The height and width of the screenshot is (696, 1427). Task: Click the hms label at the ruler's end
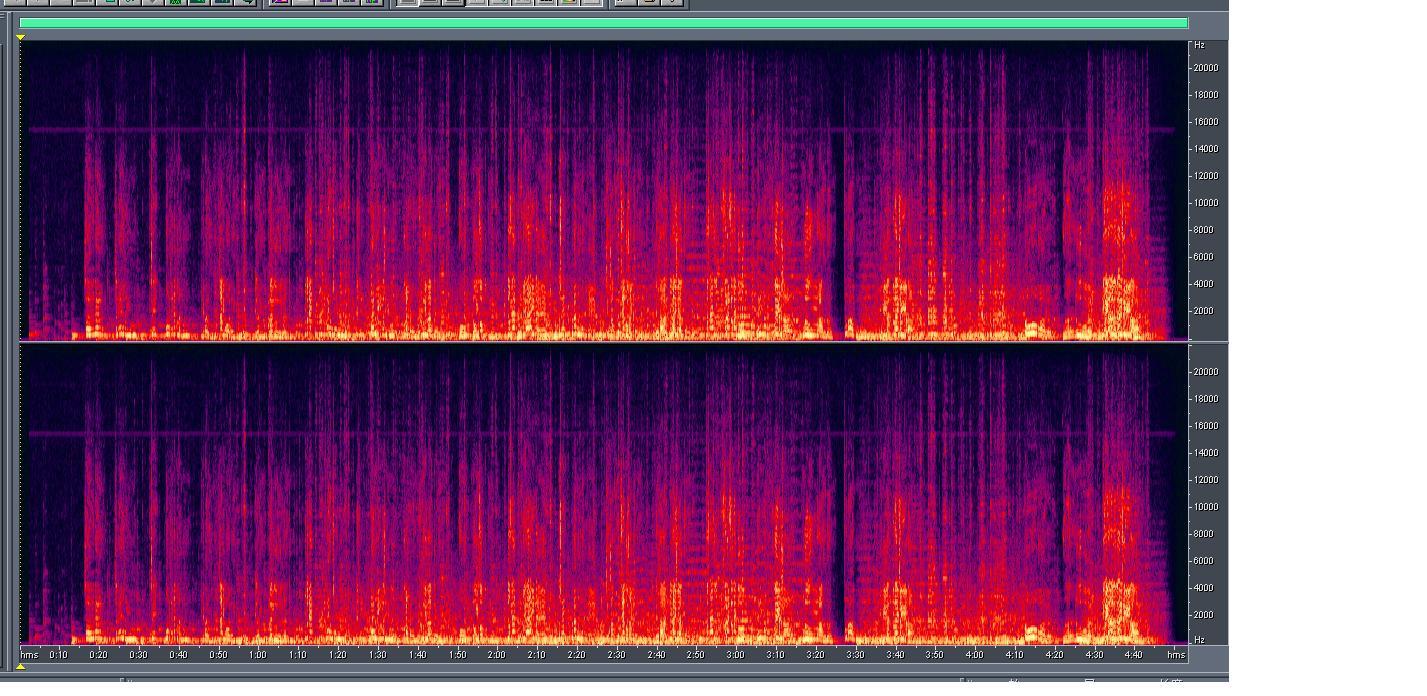pyautogui.click(x=1176, y=655)
